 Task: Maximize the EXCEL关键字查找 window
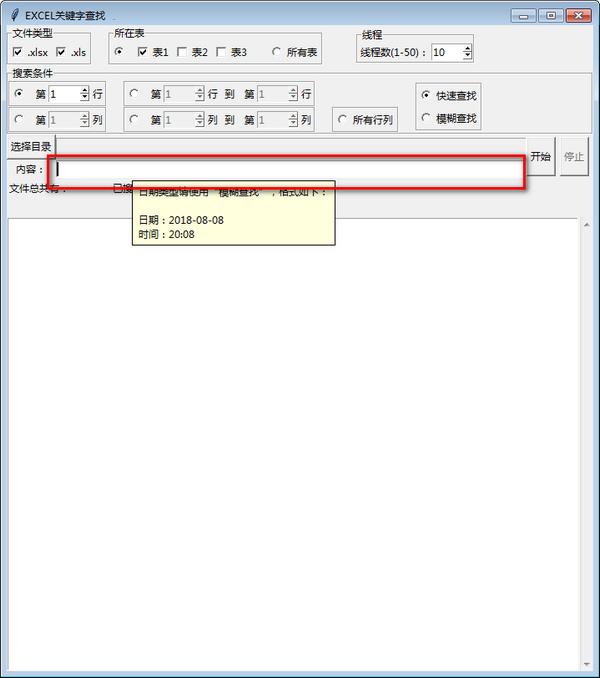[551, 16]
